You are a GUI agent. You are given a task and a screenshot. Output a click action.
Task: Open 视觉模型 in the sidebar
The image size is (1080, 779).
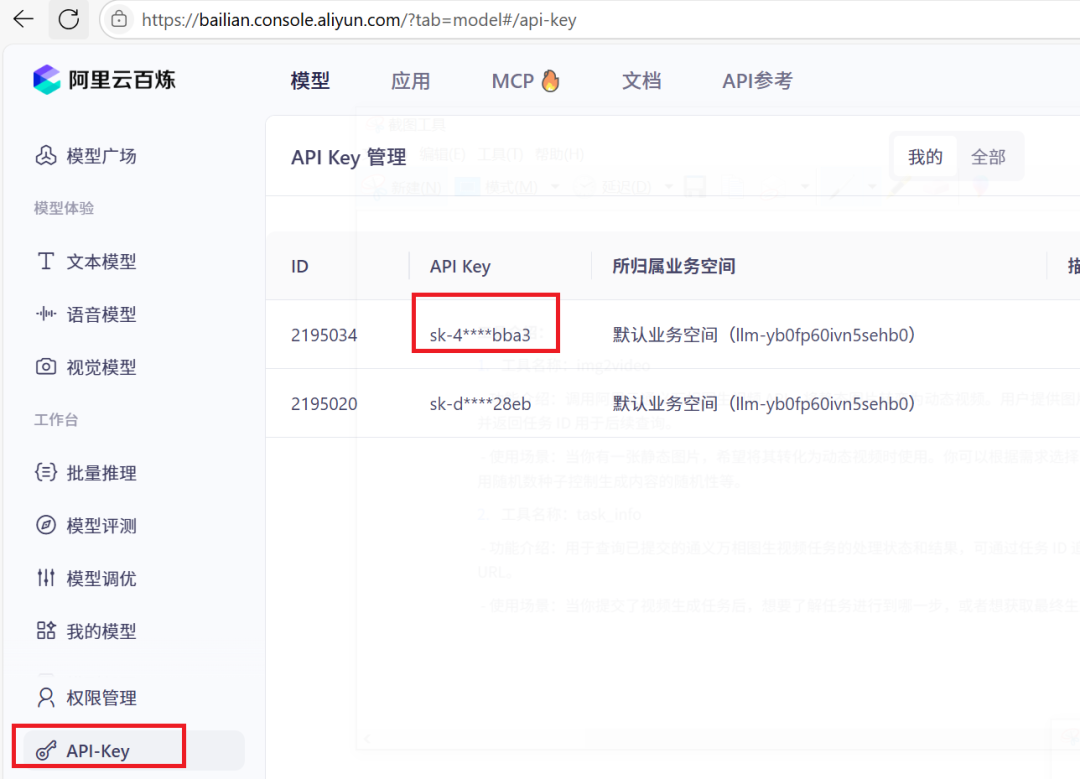(x=101, y=367)
